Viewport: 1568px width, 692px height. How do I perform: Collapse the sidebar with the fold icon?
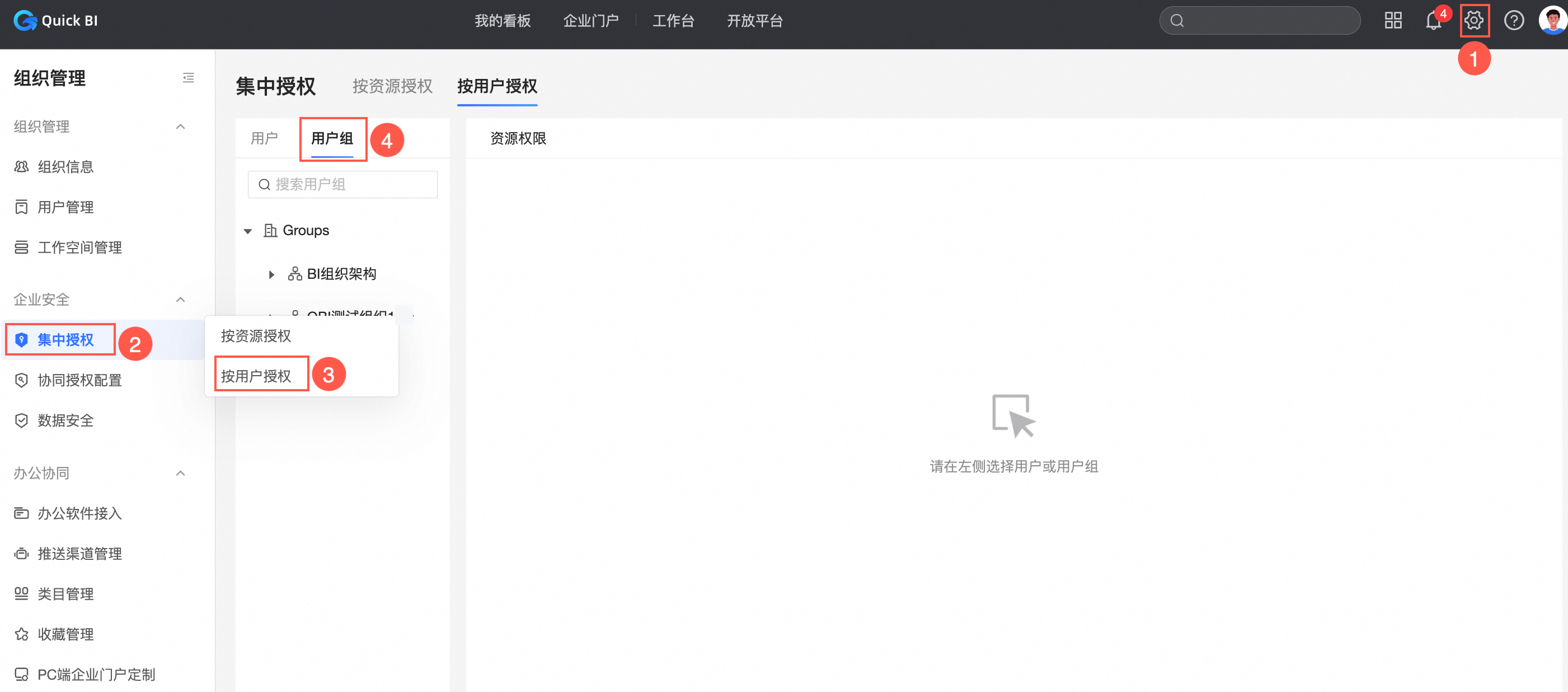(188, 78)
